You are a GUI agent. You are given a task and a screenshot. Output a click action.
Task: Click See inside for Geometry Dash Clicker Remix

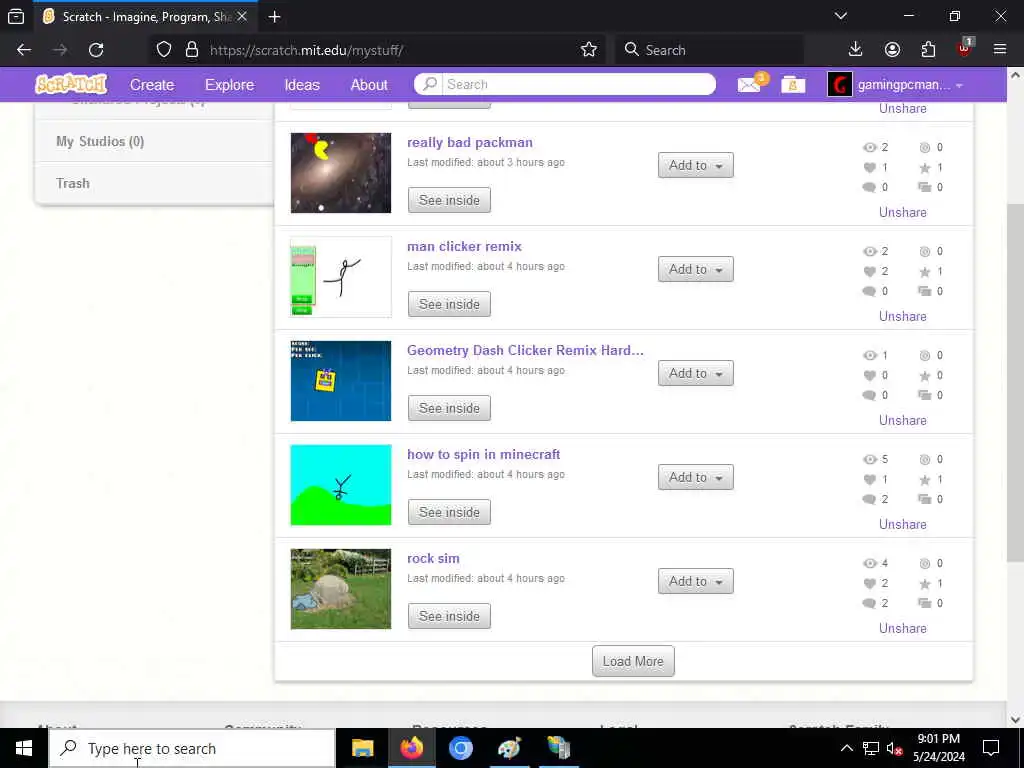tap(449, 408)
